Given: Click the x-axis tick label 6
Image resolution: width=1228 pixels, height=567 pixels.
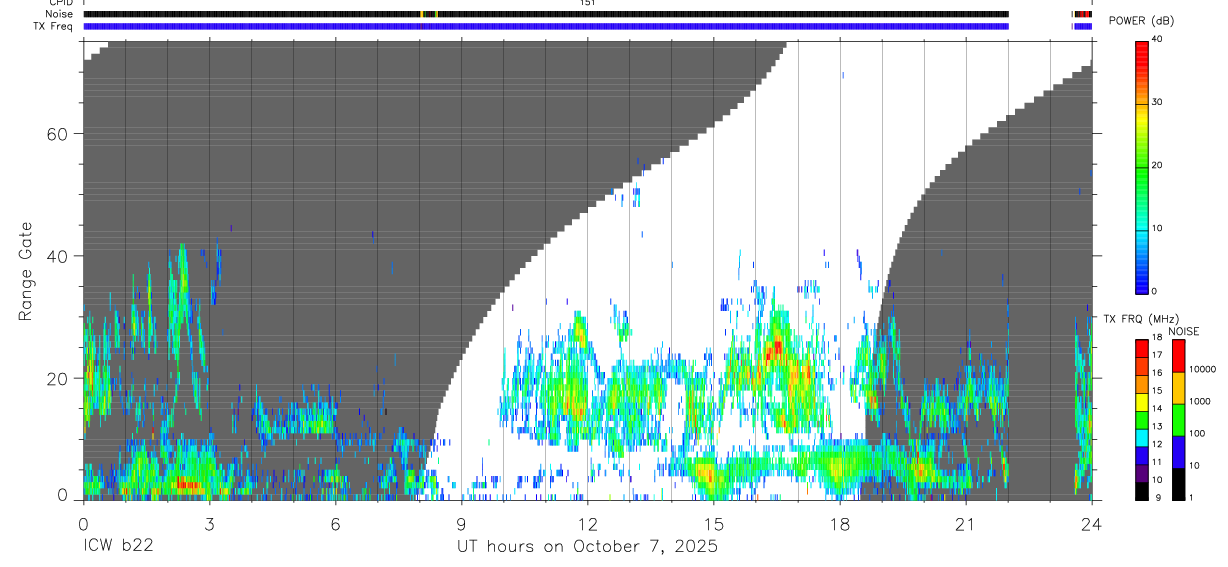Looking at the screenshot, I should 335,524.
